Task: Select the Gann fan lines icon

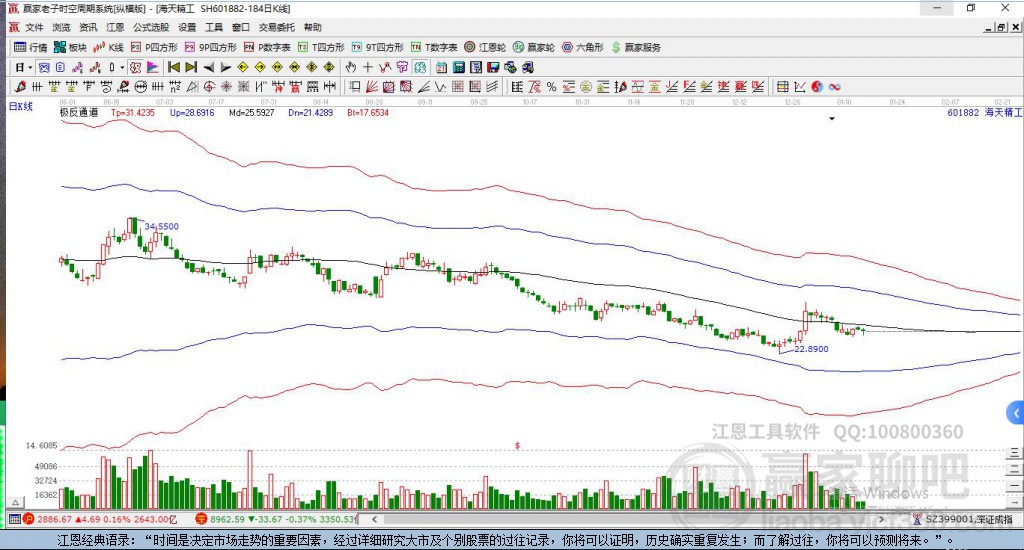Action: [373, 86]
